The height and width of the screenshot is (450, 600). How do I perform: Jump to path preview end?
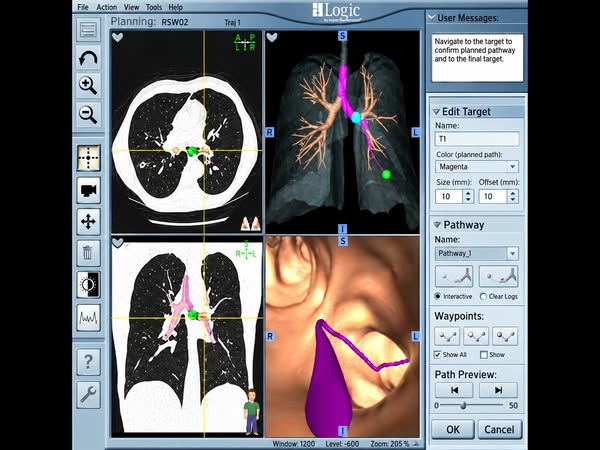[498, 390]
